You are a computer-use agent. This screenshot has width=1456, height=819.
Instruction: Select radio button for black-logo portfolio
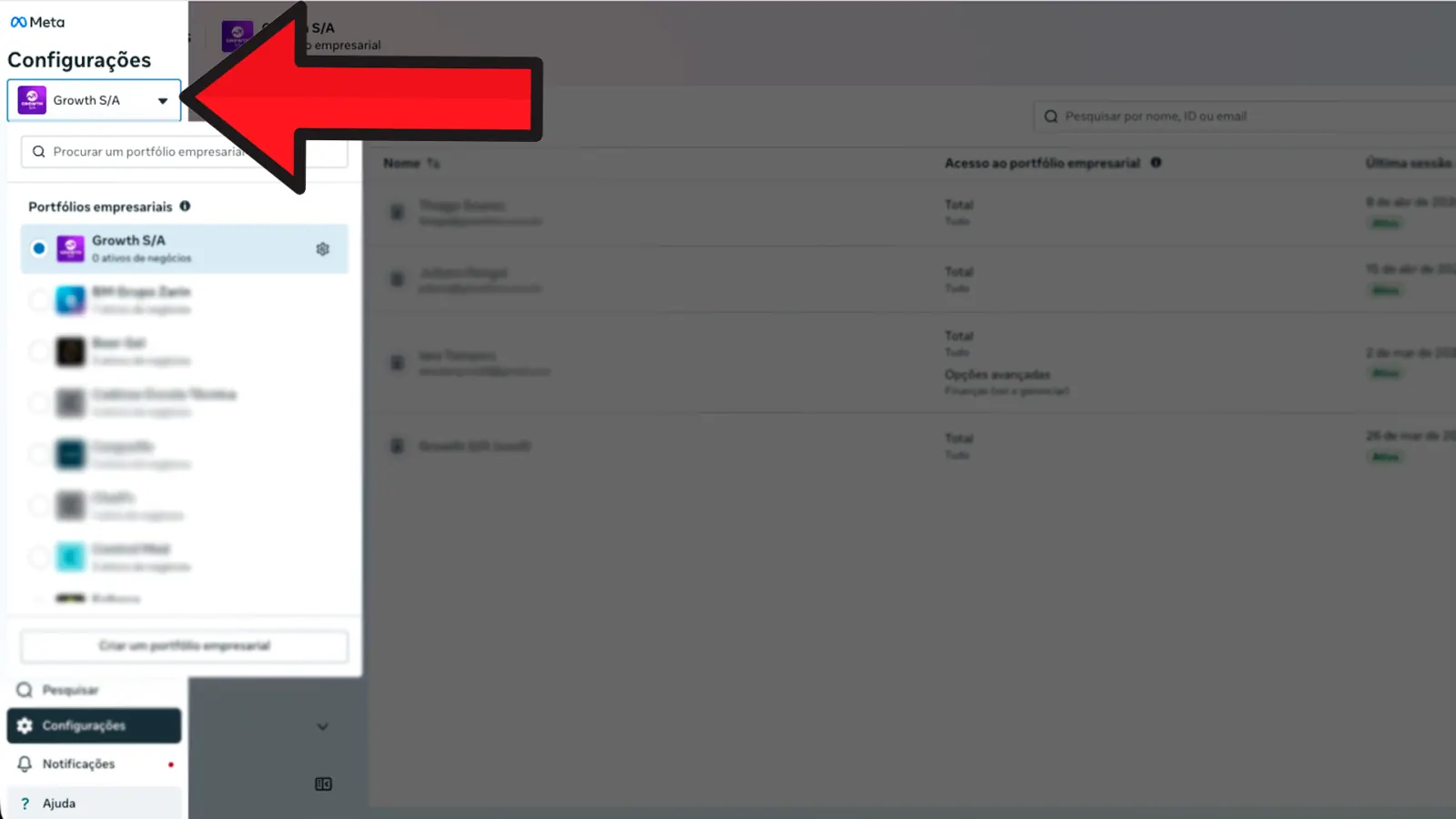click(39, 351)
